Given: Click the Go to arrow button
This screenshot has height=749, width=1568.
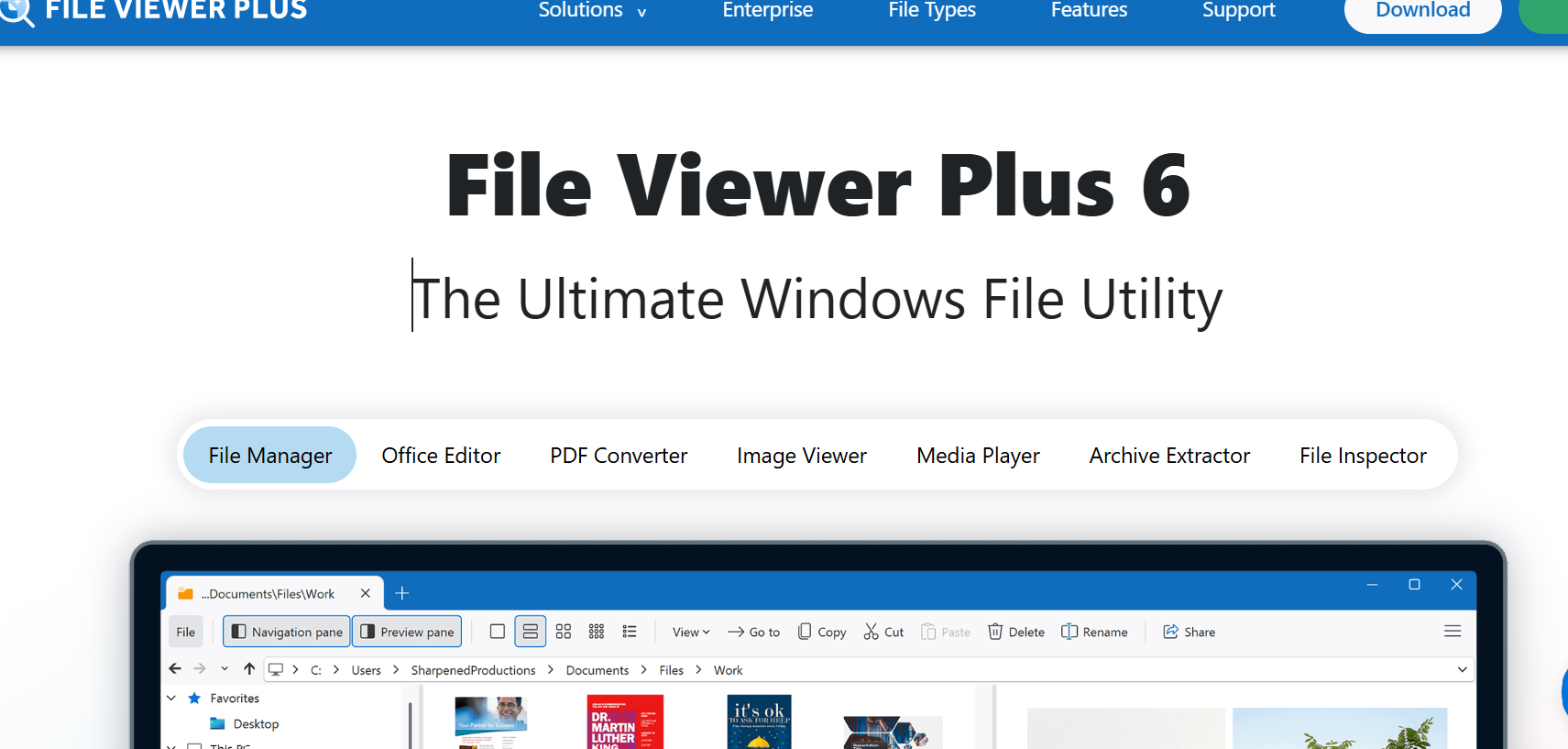Looking at the screenshot, I should 753,632.
